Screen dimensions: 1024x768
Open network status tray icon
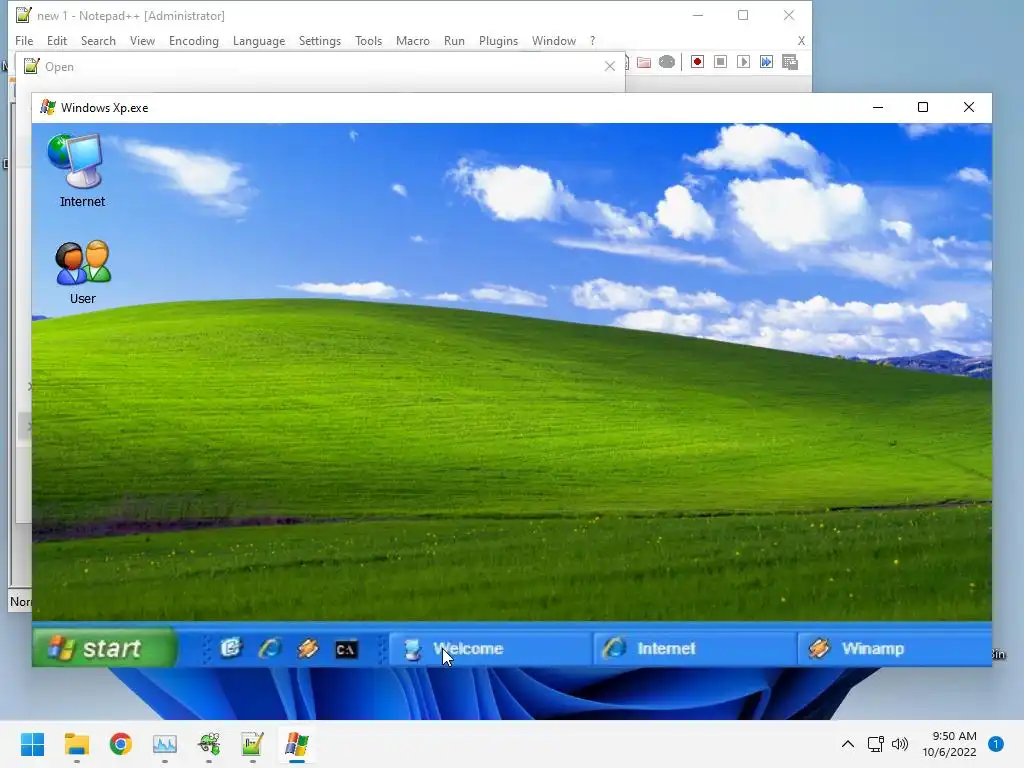pos(875,744)
